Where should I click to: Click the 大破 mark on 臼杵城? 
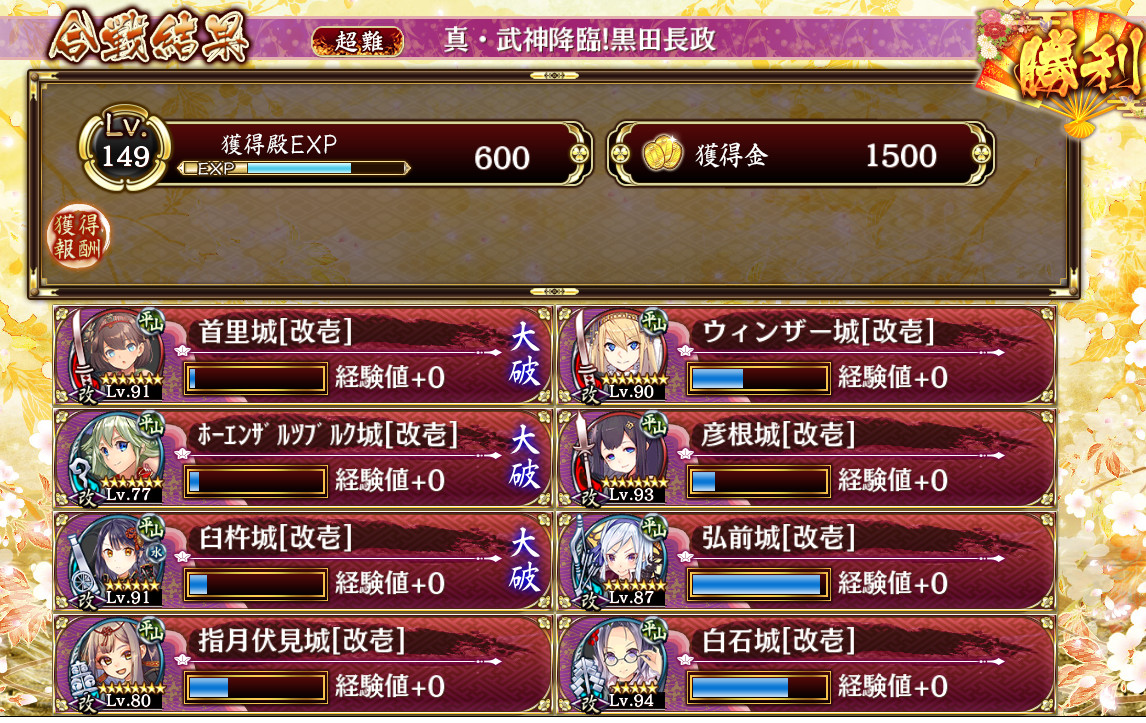(525, 561)
